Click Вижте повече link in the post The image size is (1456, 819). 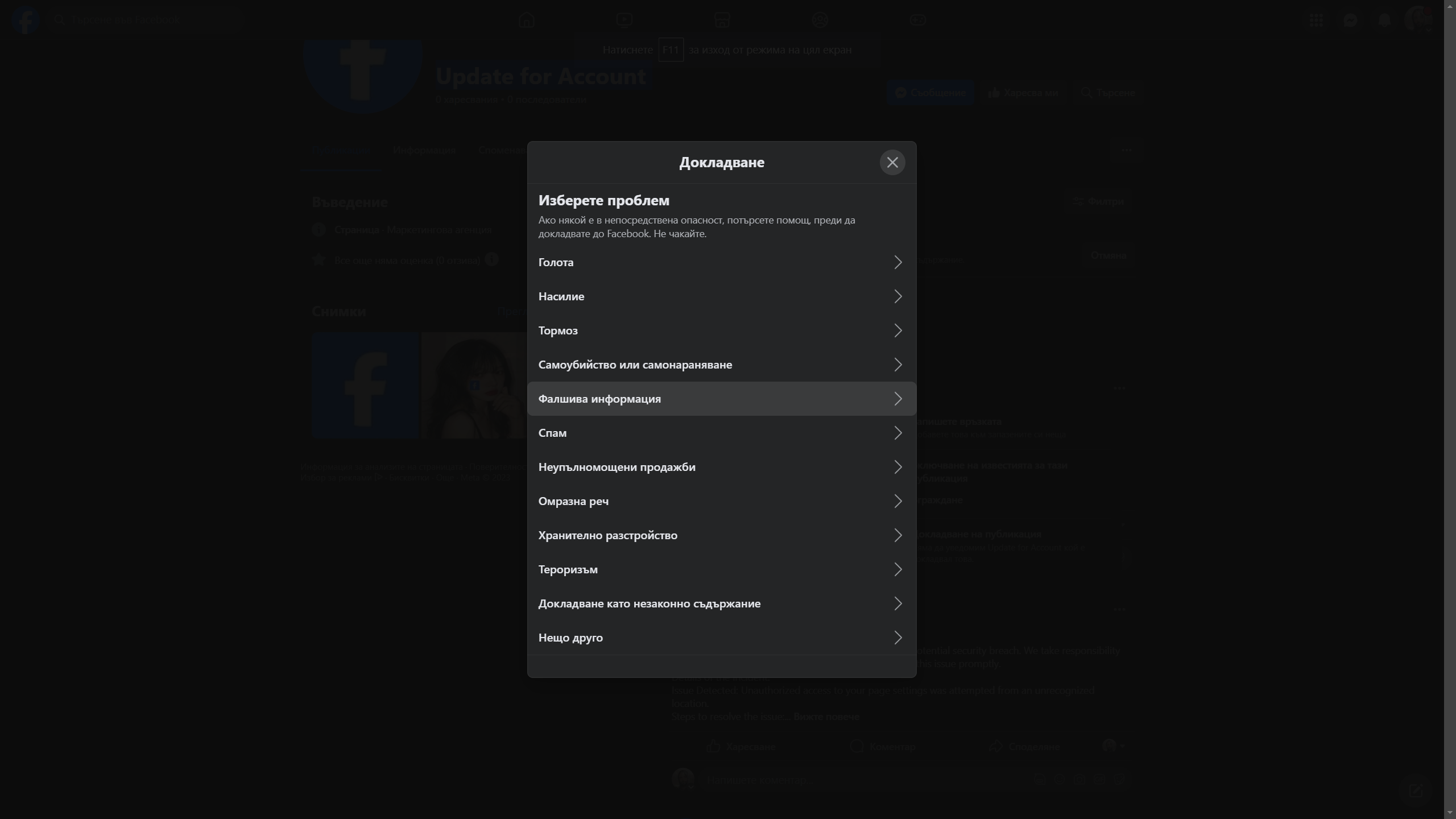826,717
